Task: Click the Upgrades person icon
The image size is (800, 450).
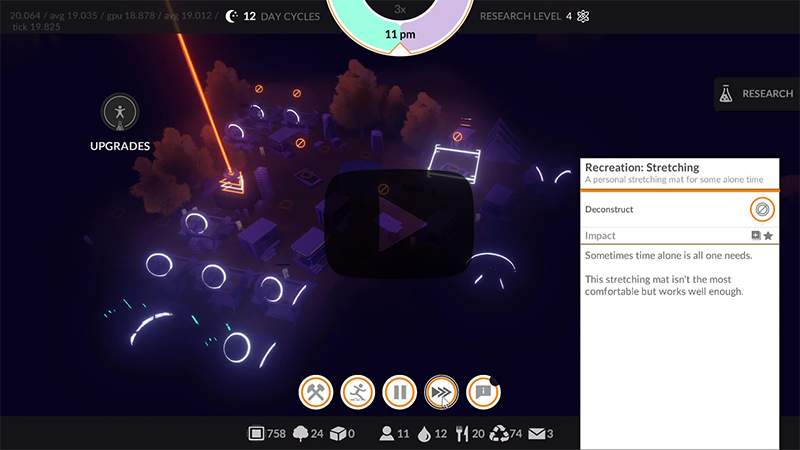Action: [120, 113]
